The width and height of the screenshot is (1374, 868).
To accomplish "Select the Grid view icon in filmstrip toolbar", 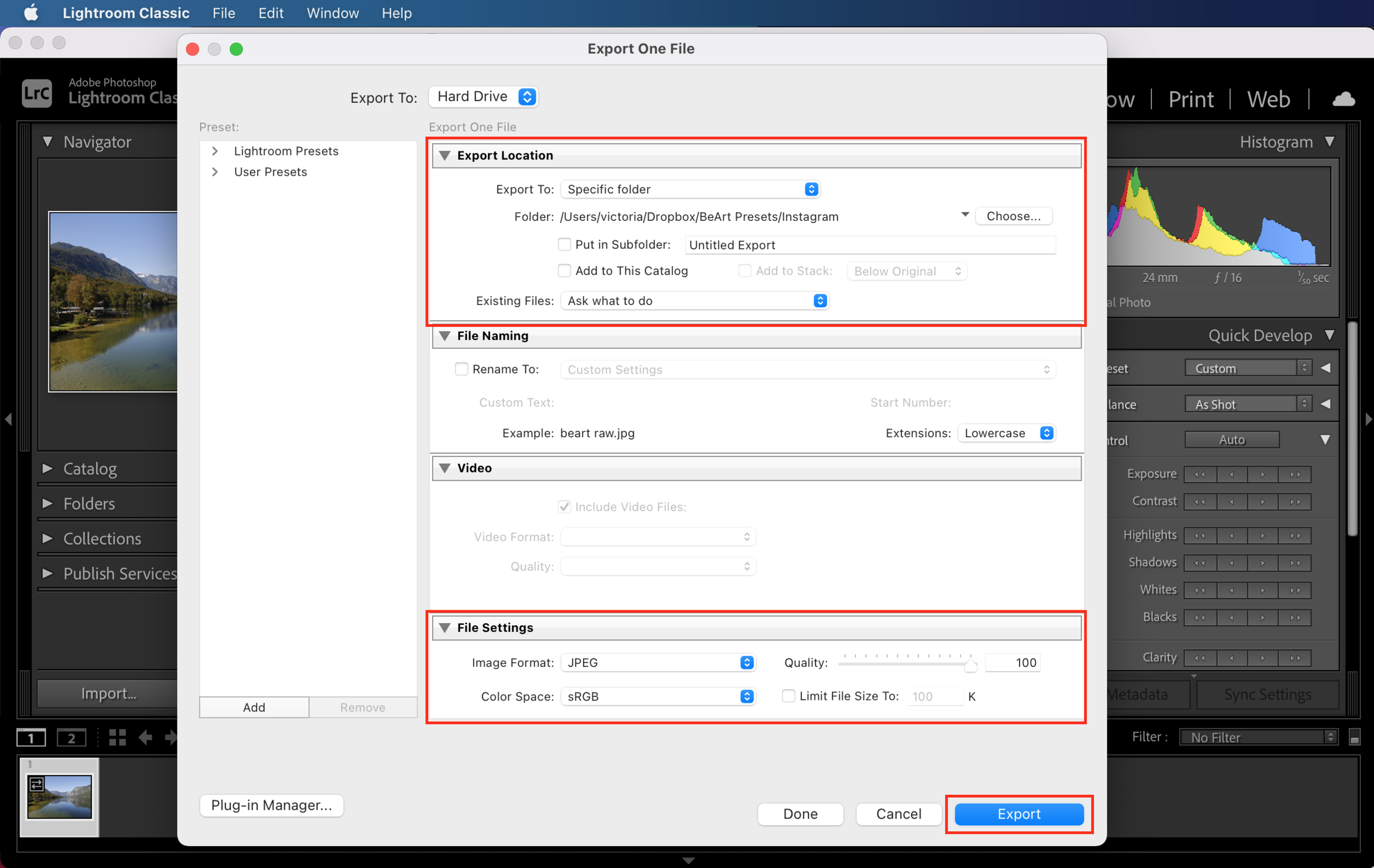I will 117,737.
